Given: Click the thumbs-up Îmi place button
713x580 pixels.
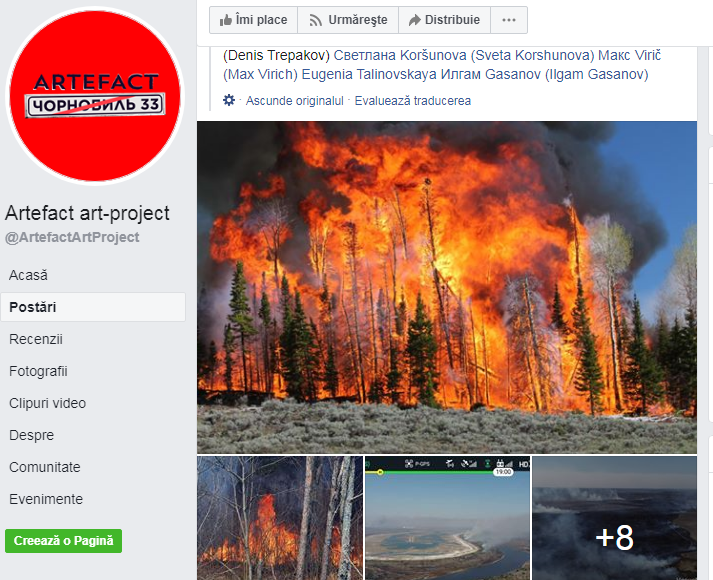Looking at the screenshot, I should 253,20.
